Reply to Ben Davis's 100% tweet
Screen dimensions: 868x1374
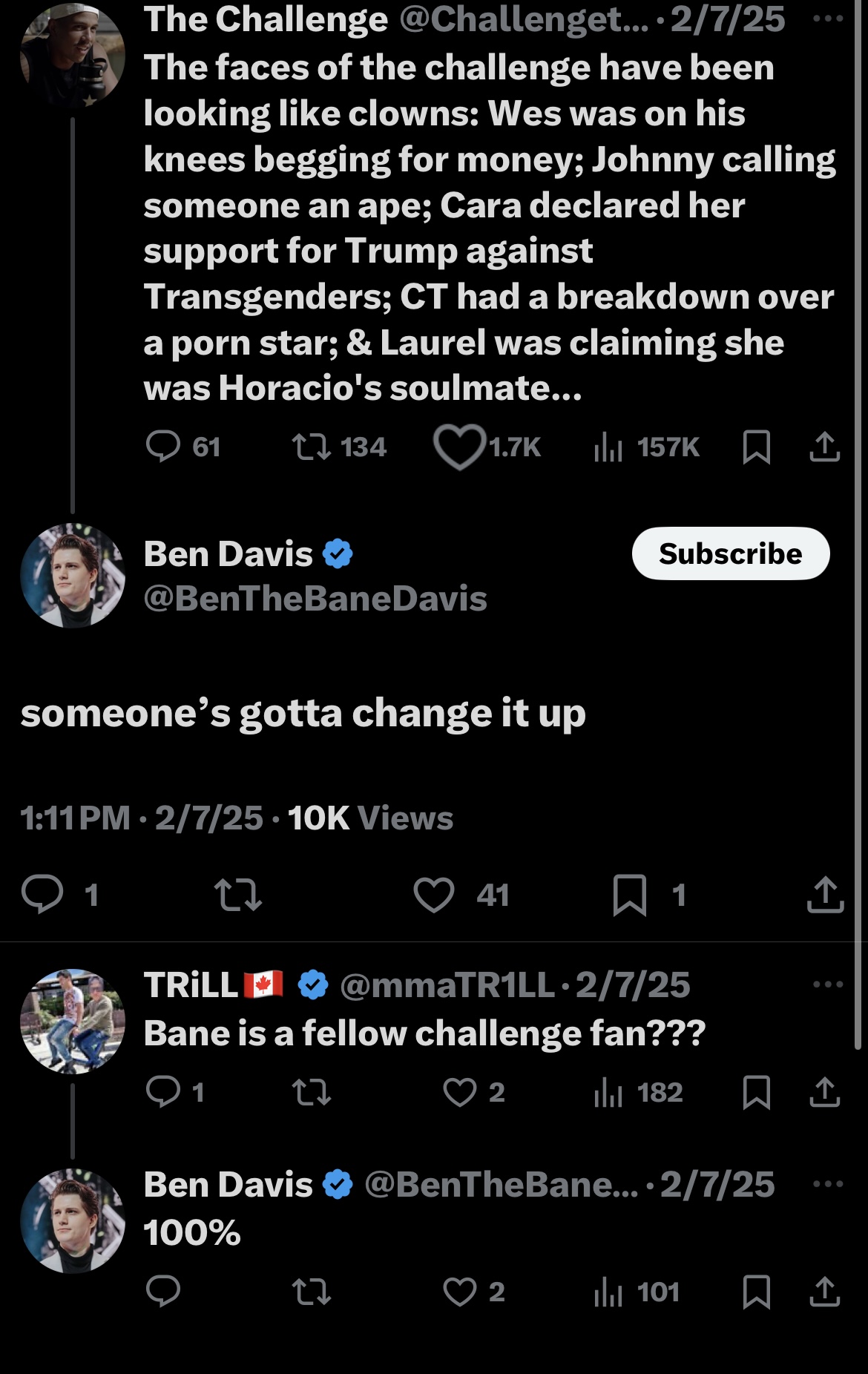pyautogui.click(x=163, y=1292)
